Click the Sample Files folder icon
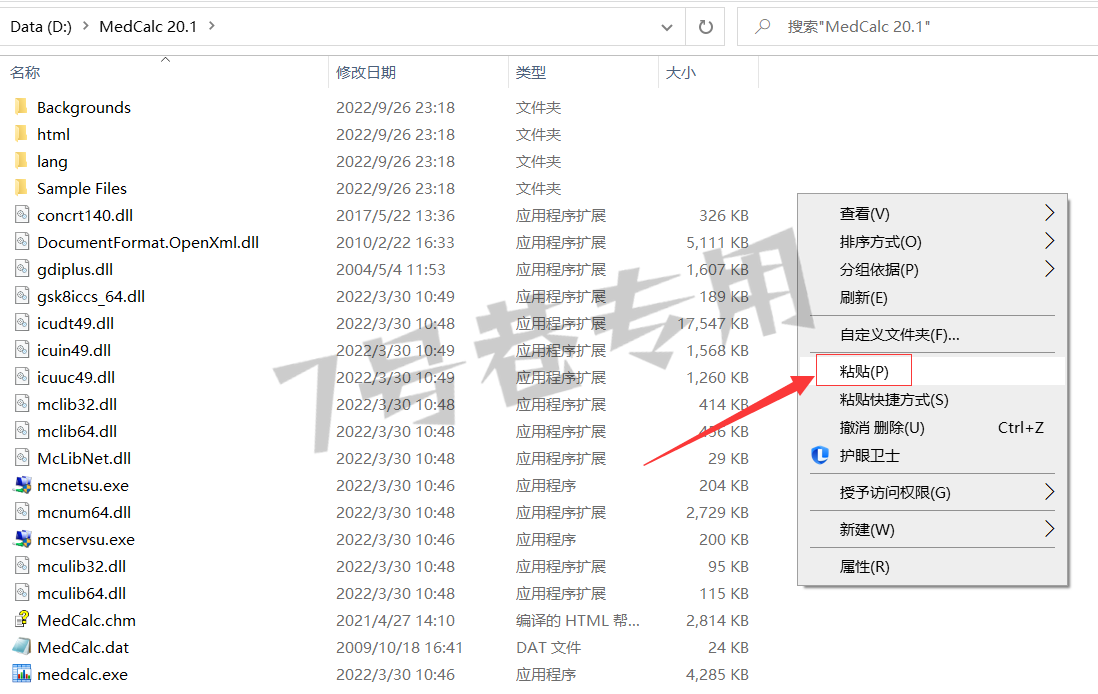 [22, 188]
